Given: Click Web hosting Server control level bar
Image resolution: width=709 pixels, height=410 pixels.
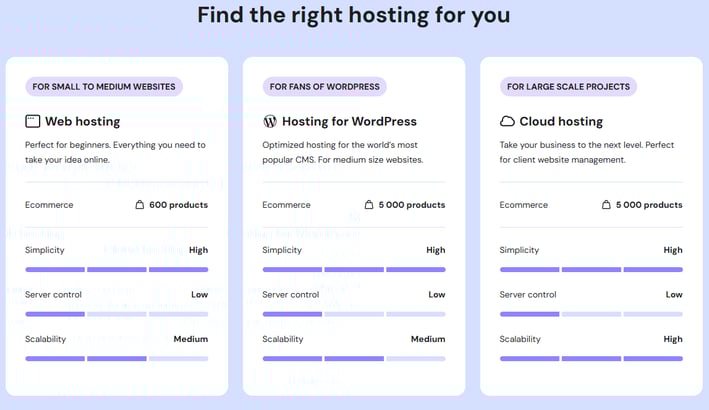Looking at the screenshot, I should pos(117,314).
